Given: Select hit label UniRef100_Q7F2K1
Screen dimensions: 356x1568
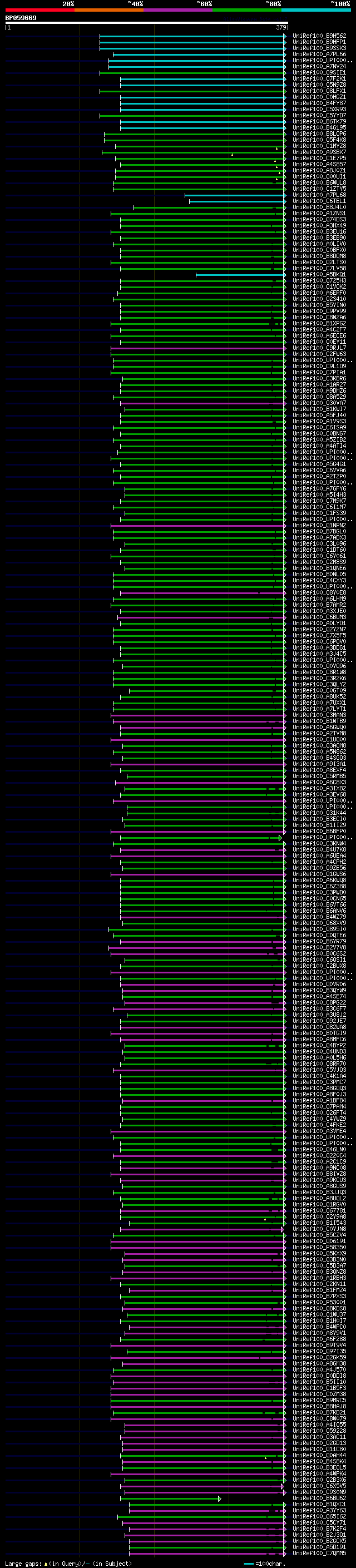Looking at the screenshot, I should 319,78.
